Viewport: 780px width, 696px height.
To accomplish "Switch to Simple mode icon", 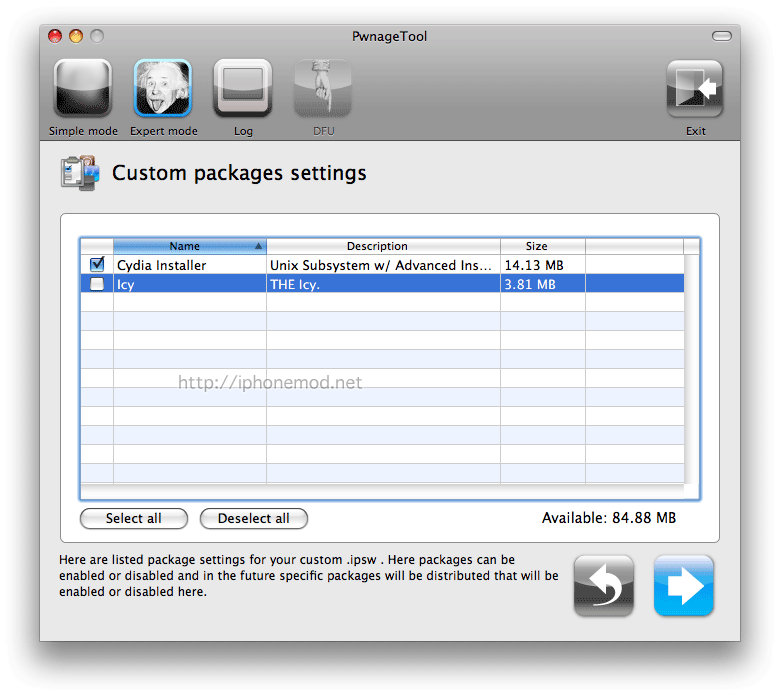I will coord(83,88).
